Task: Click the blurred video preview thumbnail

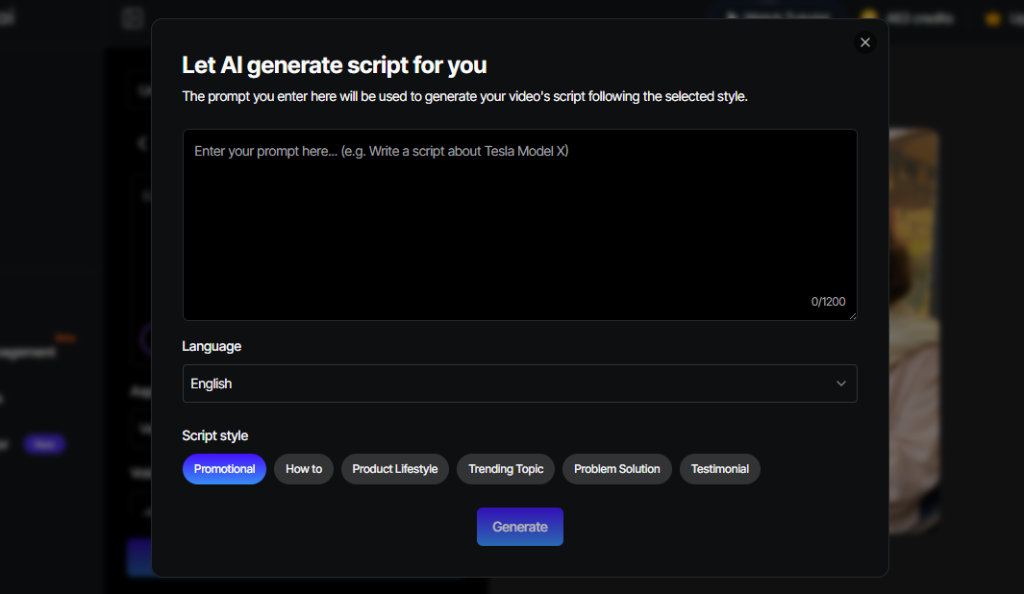Action: 914,330
